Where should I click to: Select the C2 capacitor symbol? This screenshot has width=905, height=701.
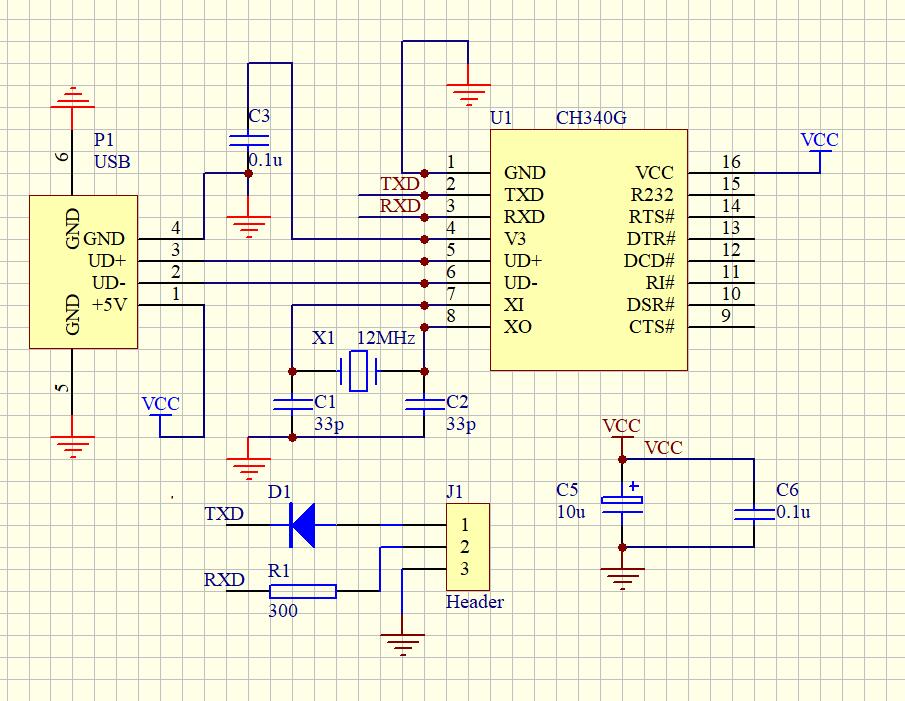(425, 404)
